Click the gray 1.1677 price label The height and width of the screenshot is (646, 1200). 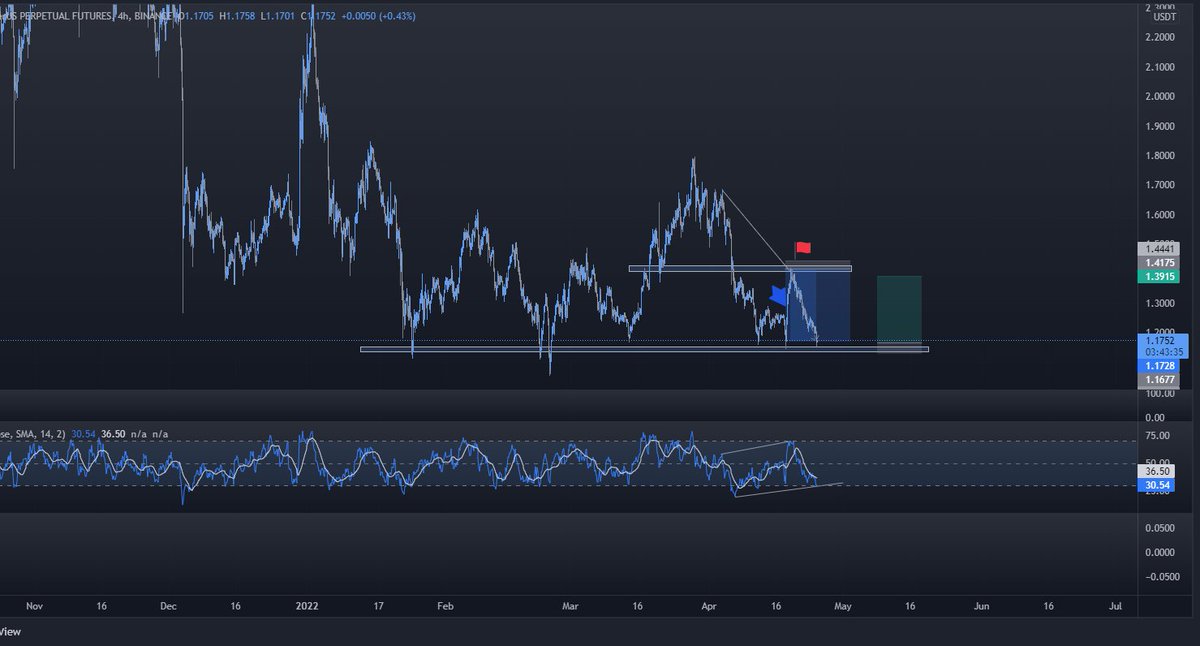click(x=1158, y=380)
